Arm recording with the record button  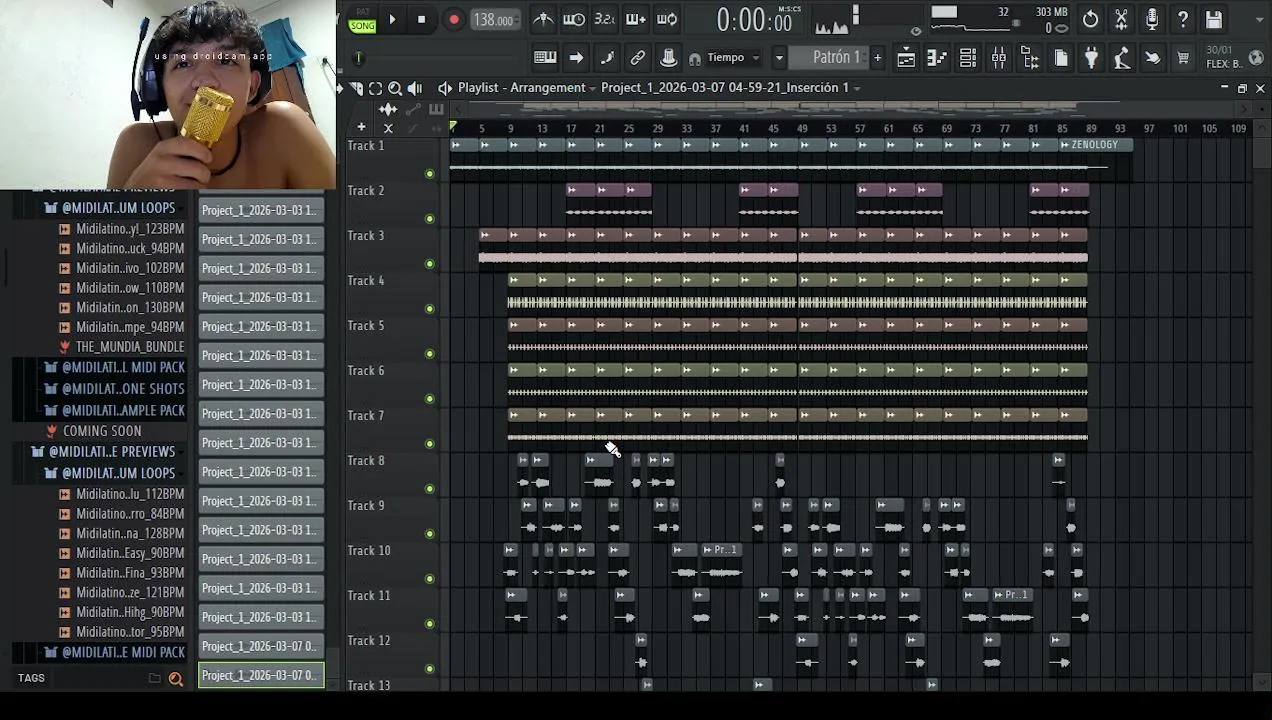click(453, 19)
